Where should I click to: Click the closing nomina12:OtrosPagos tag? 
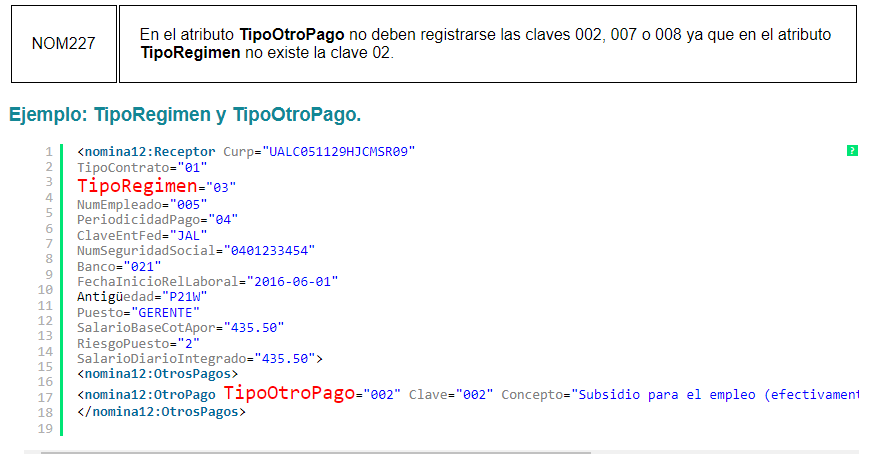click(x=162, y=411)
